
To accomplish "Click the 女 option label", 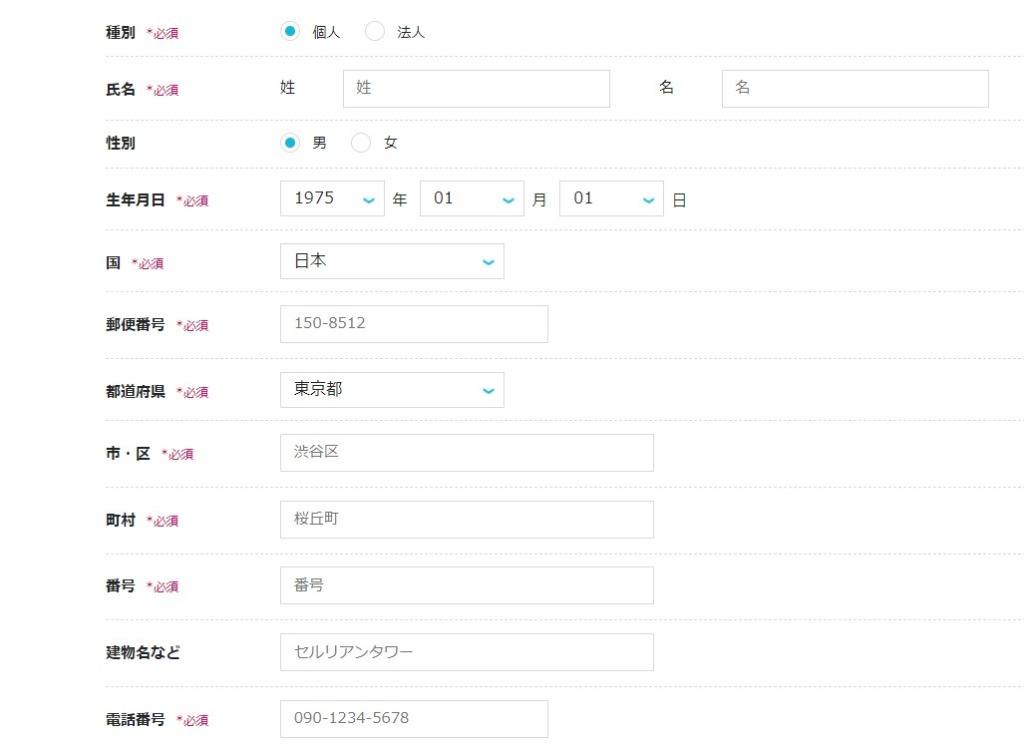I will click(391, 143).
